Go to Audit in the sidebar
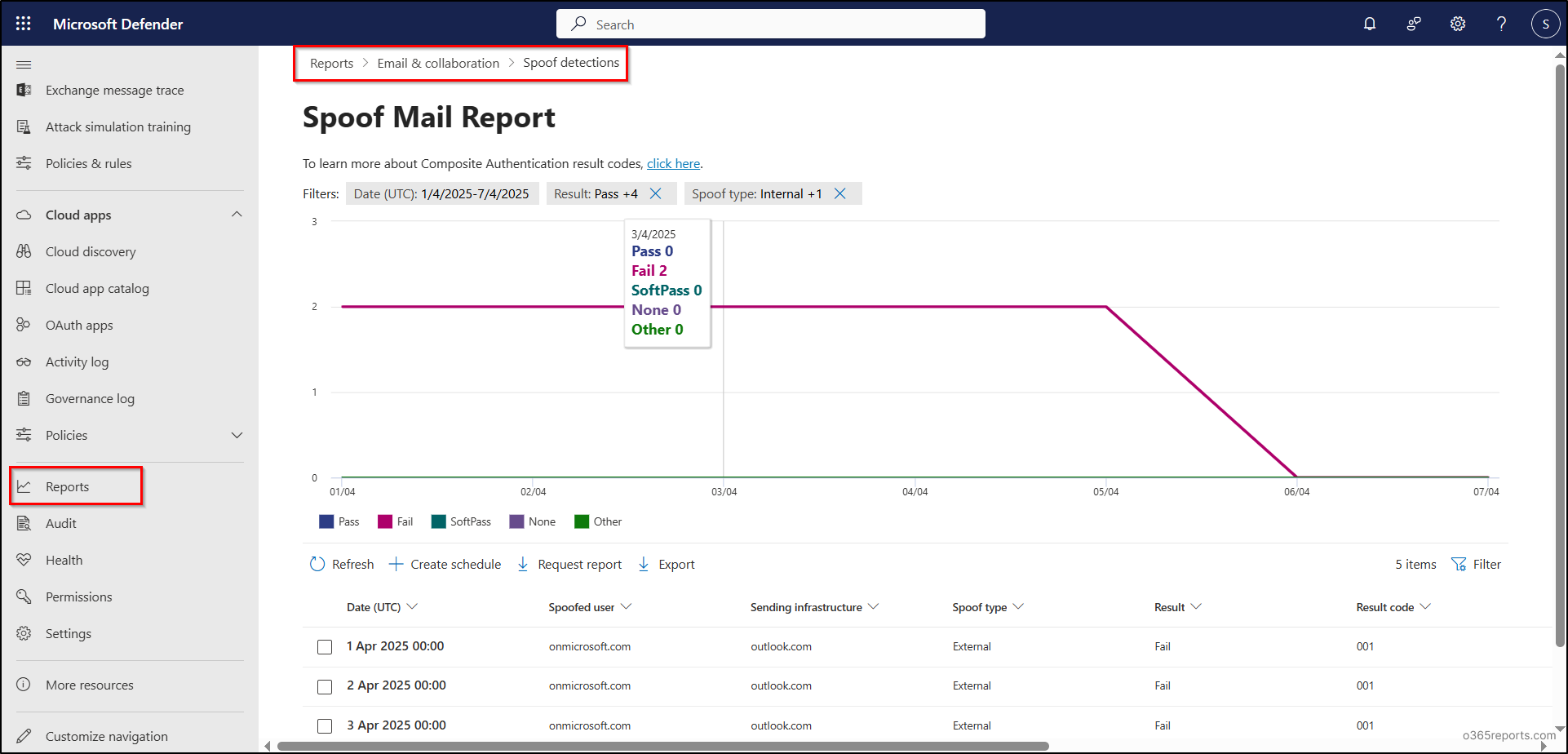This screenshot has height=754, width=1568. coord(61,523)
